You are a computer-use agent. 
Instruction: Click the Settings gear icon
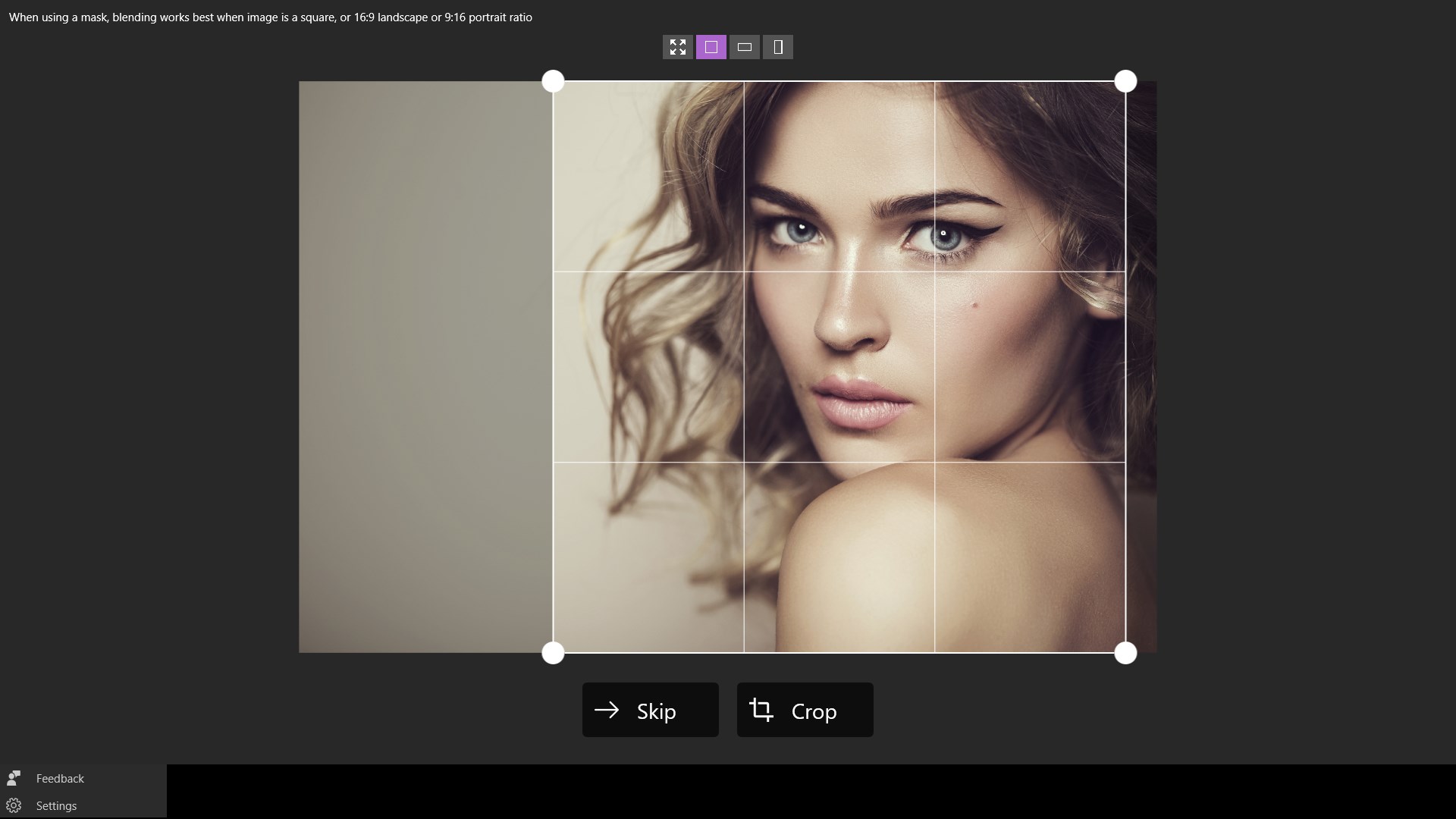(14, 805)
